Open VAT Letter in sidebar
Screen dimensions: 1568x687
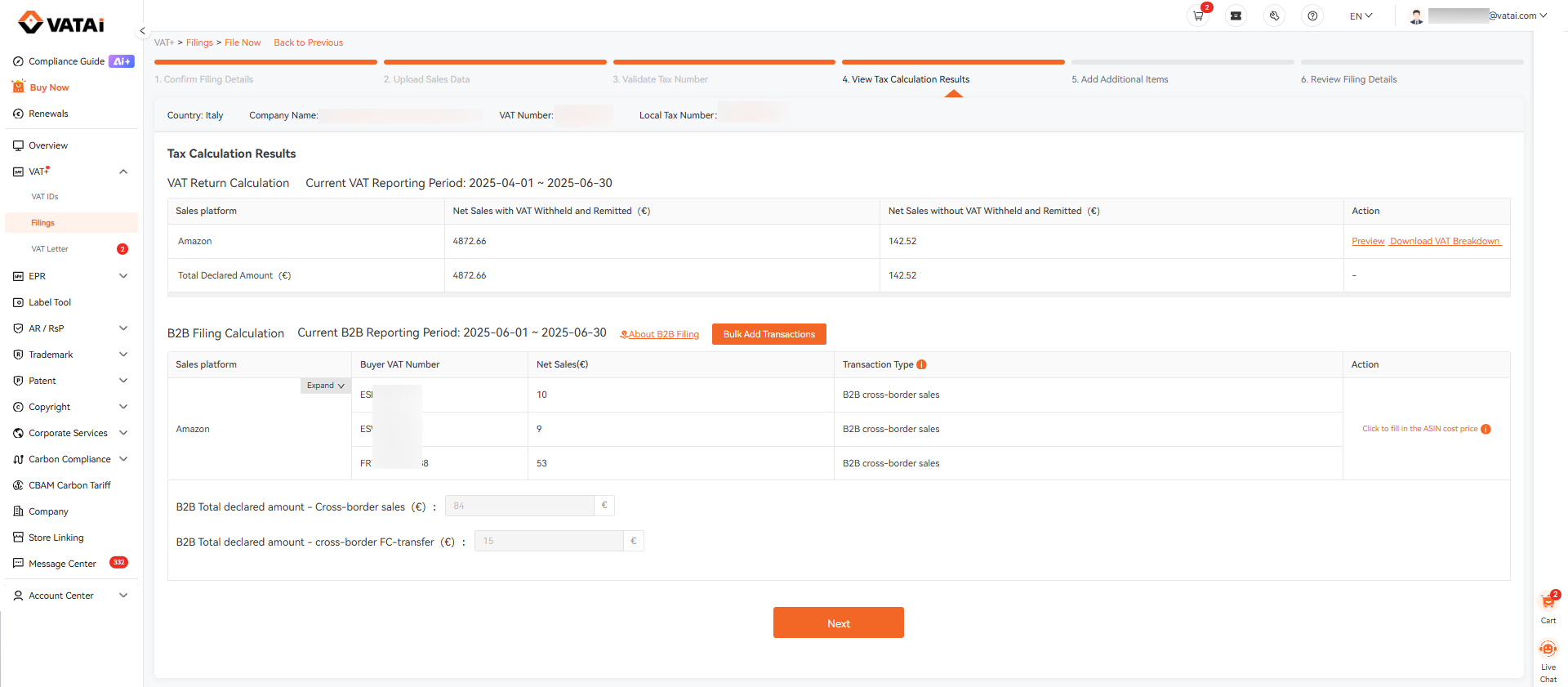pos(50,249)
